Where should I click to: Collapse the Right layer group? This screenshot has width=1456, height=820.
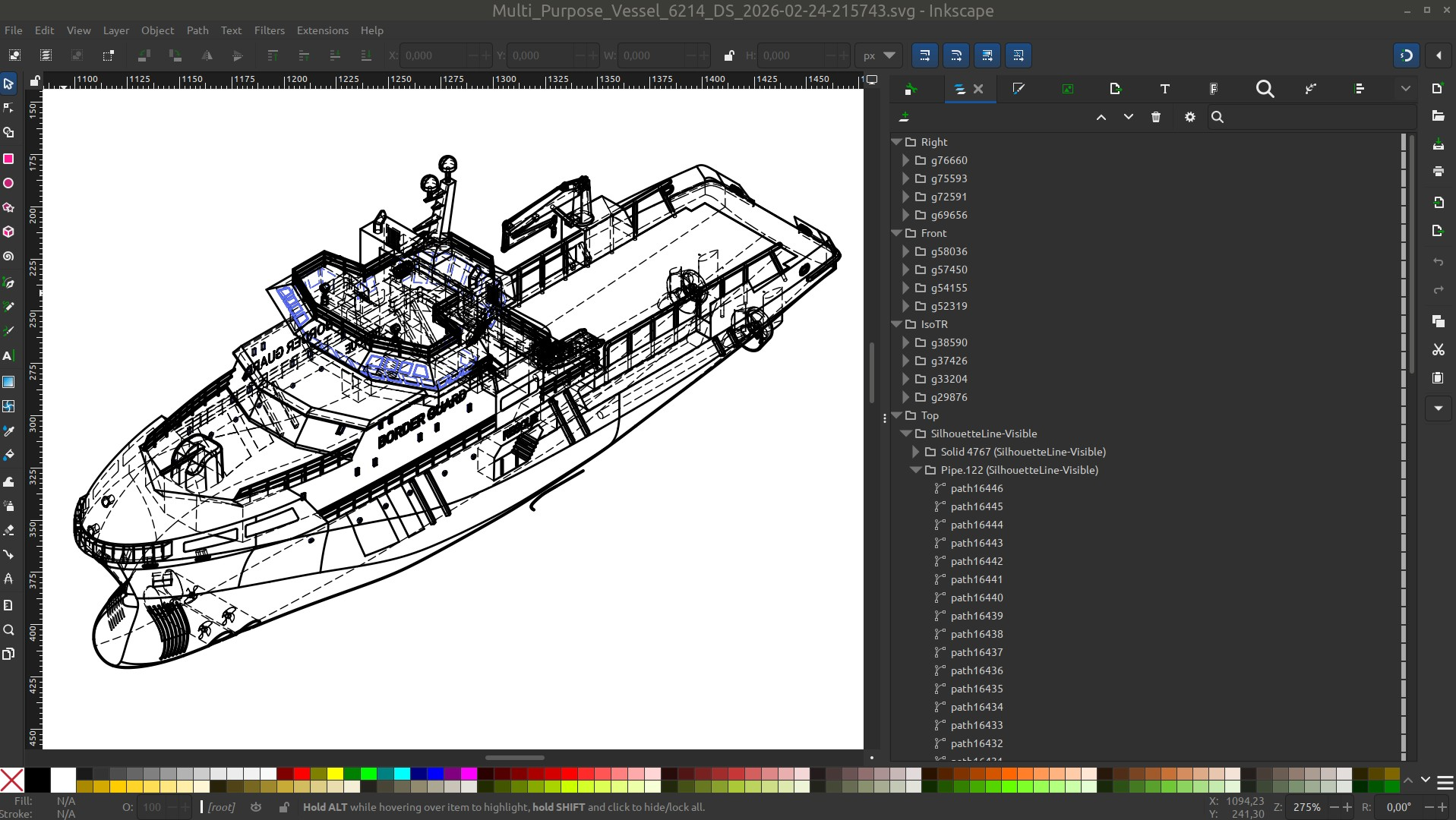click(x=896, y=142)
